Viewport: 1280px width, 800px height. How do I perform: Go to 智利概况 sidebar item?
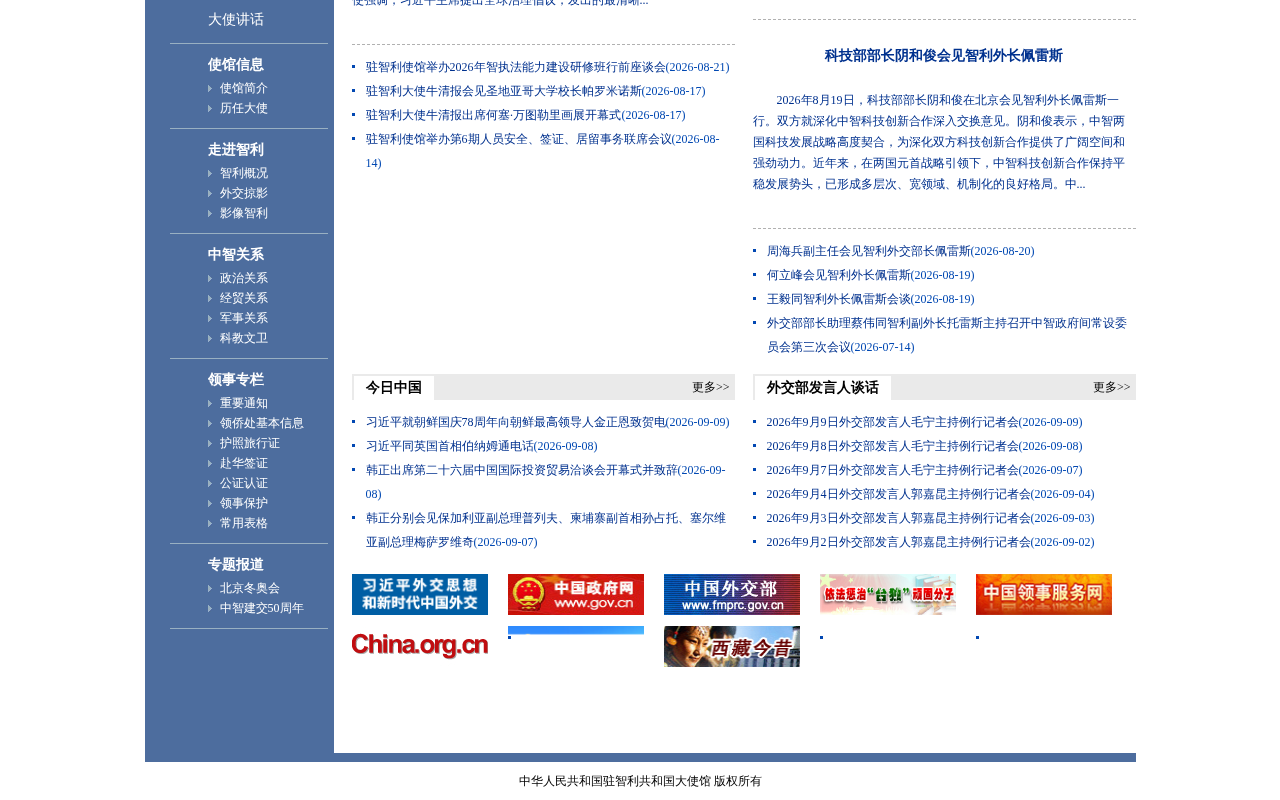point(244,173)
